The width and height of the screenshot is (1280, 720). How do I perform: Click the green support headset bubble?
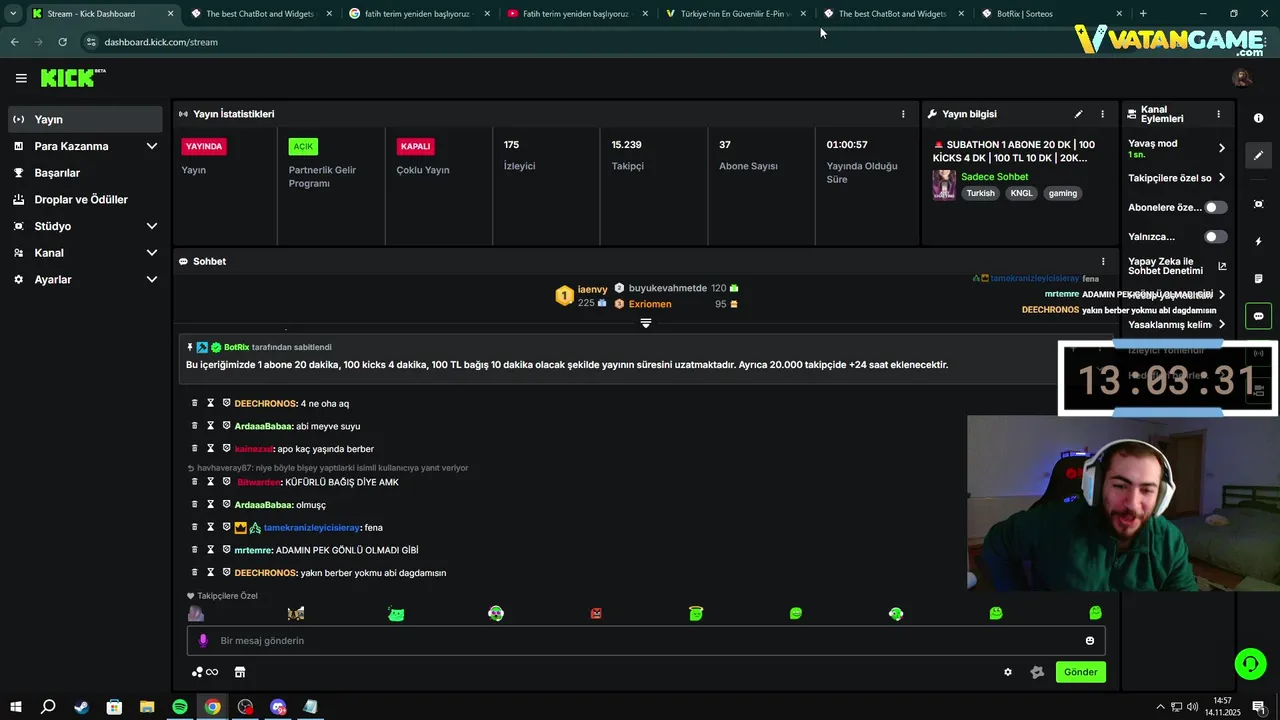point(1250,663)
